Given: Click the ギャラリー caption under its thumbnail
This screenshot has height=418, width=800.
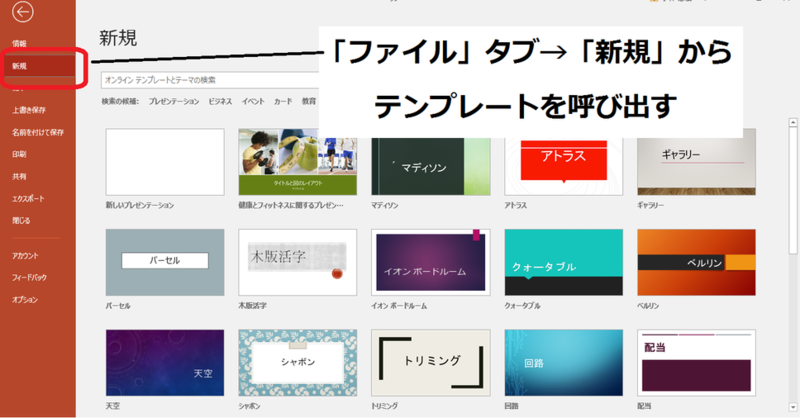Looking at the screenshot, I should coord(651,205).
